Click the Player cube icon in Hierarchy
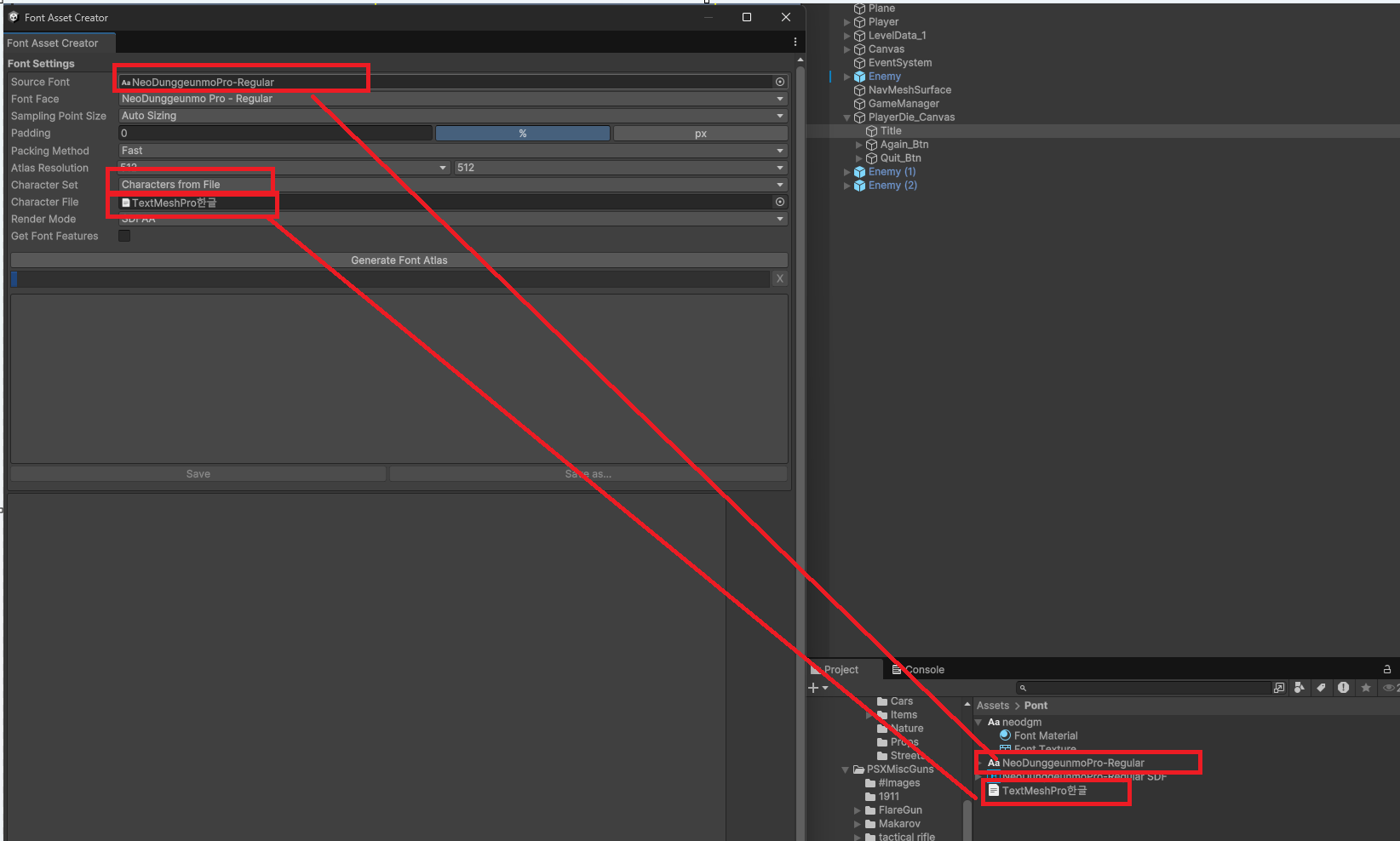The height and width of the screenshot is (841, 1400). [859, 22]
